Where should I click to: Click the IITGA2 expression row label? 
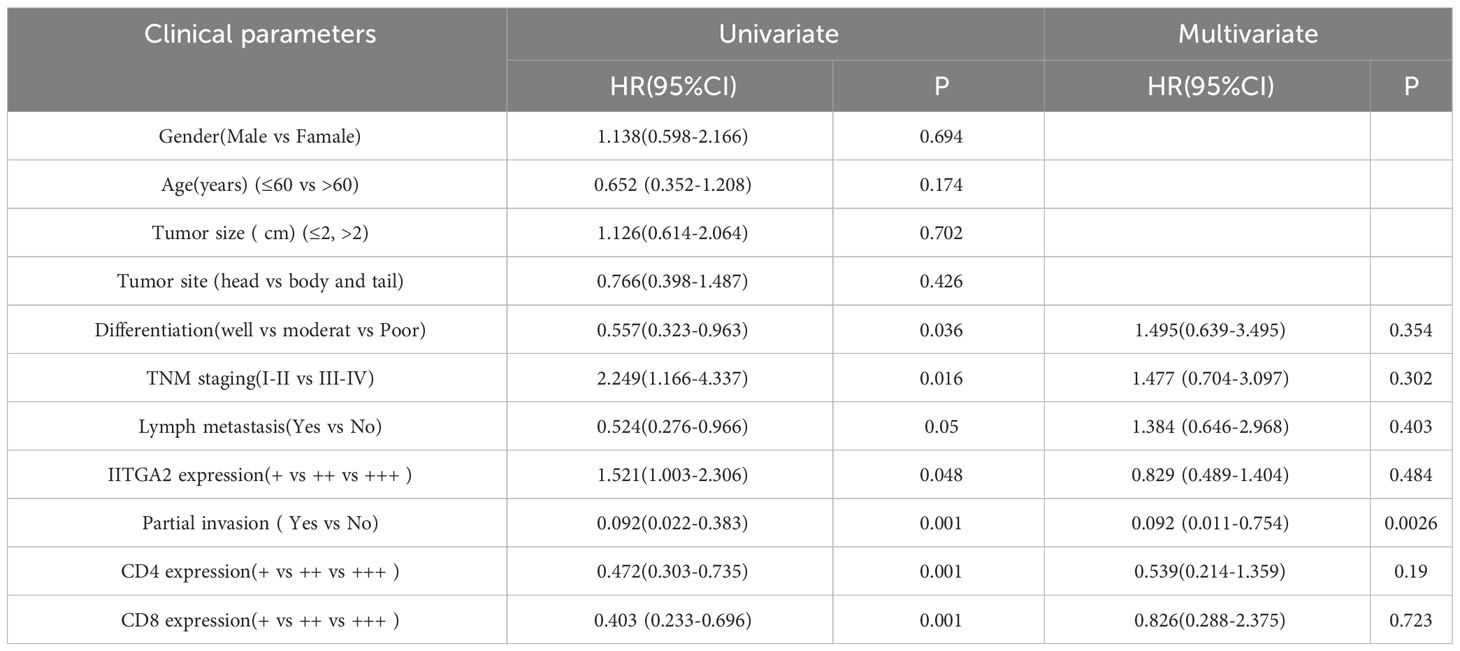tap(257, 476)
